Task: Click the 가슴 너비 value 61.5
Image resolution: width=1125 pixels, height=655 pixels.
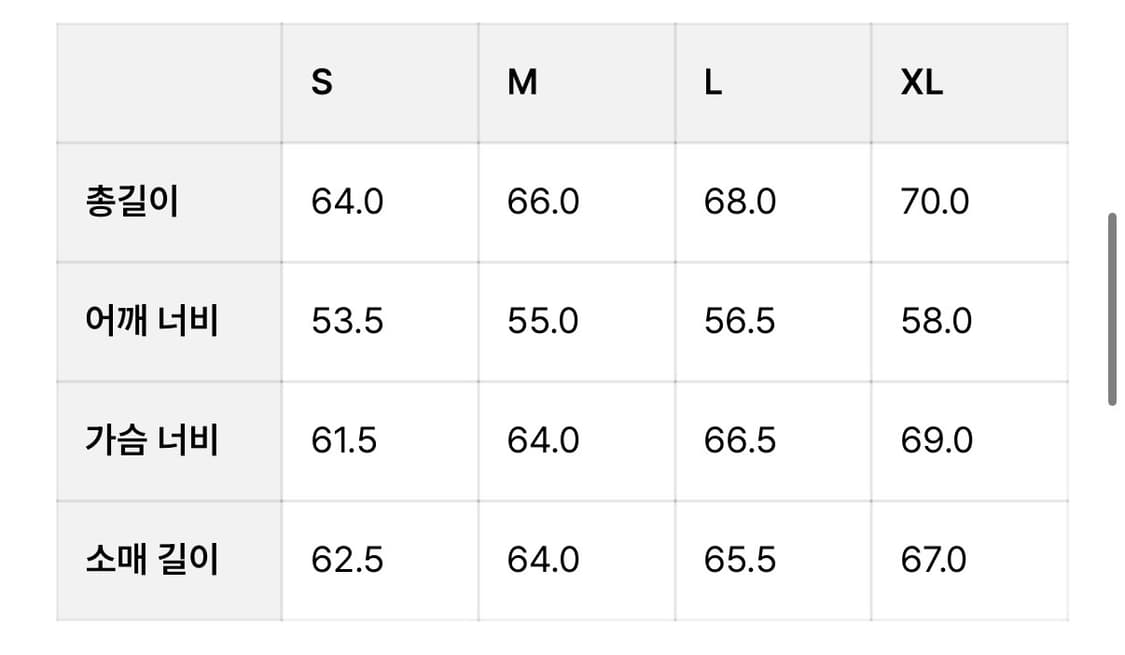Action: (344, 440)
